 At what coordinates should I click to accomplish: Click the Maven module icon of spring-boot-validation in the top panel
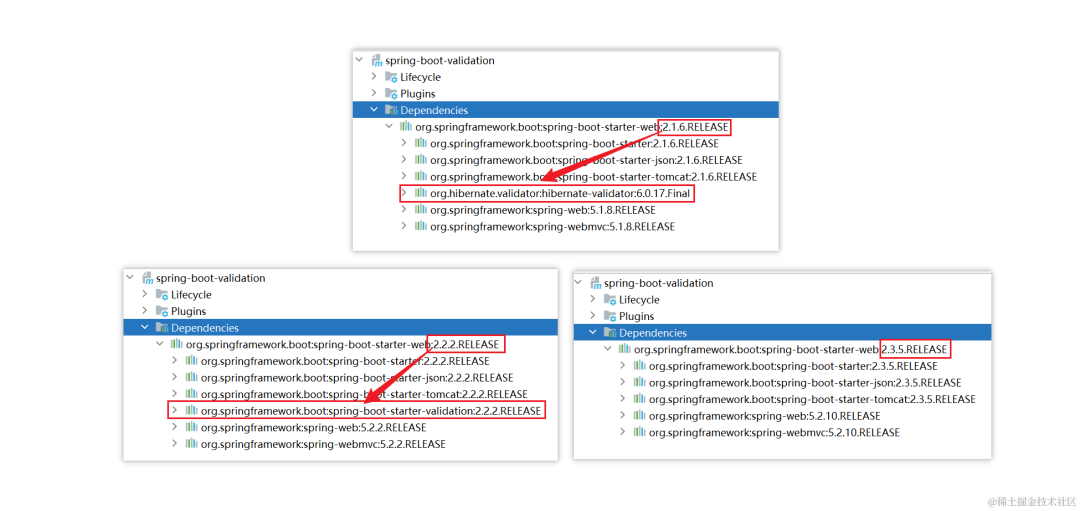point(376,61)
